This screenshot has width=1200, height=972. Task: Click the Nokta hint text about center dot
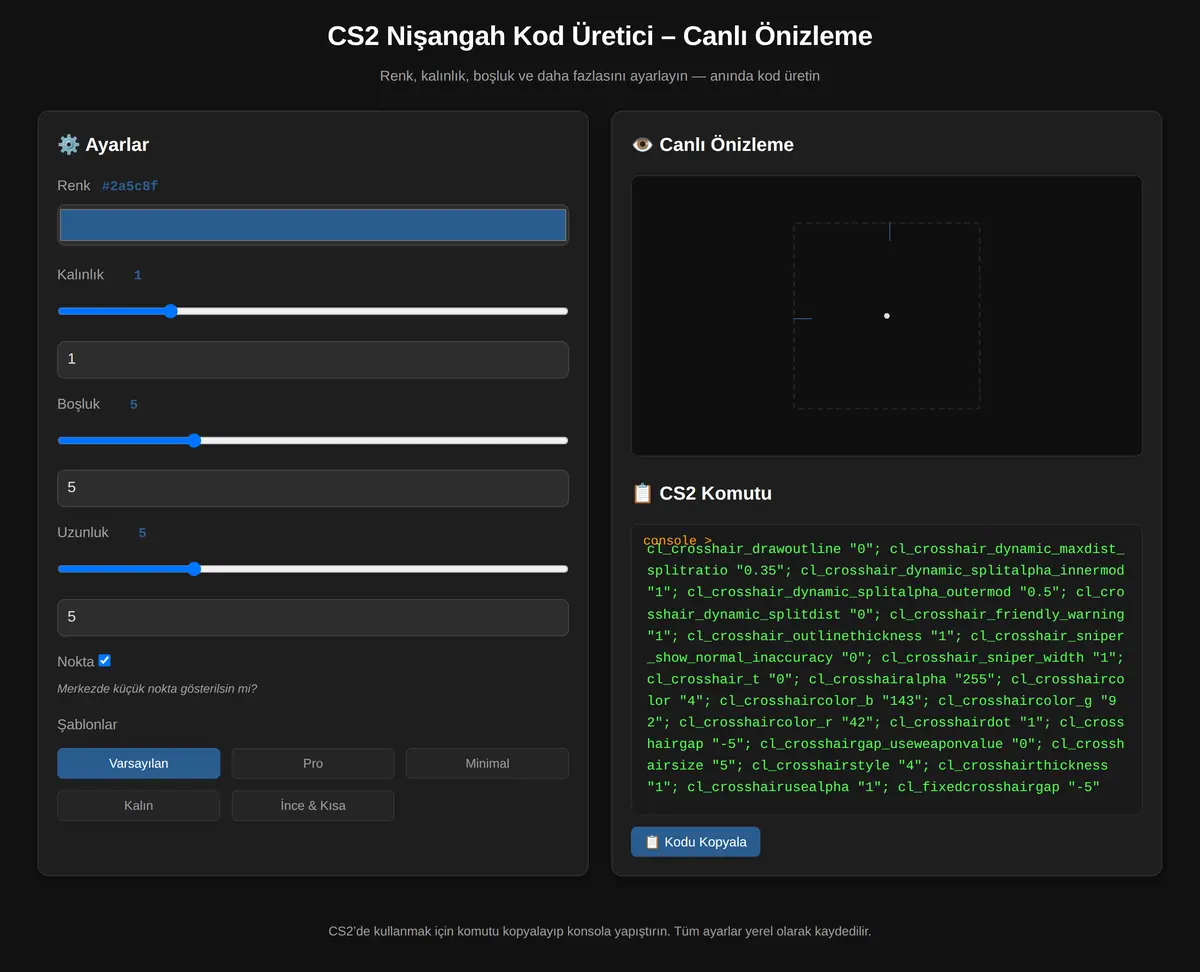[157, 689]
